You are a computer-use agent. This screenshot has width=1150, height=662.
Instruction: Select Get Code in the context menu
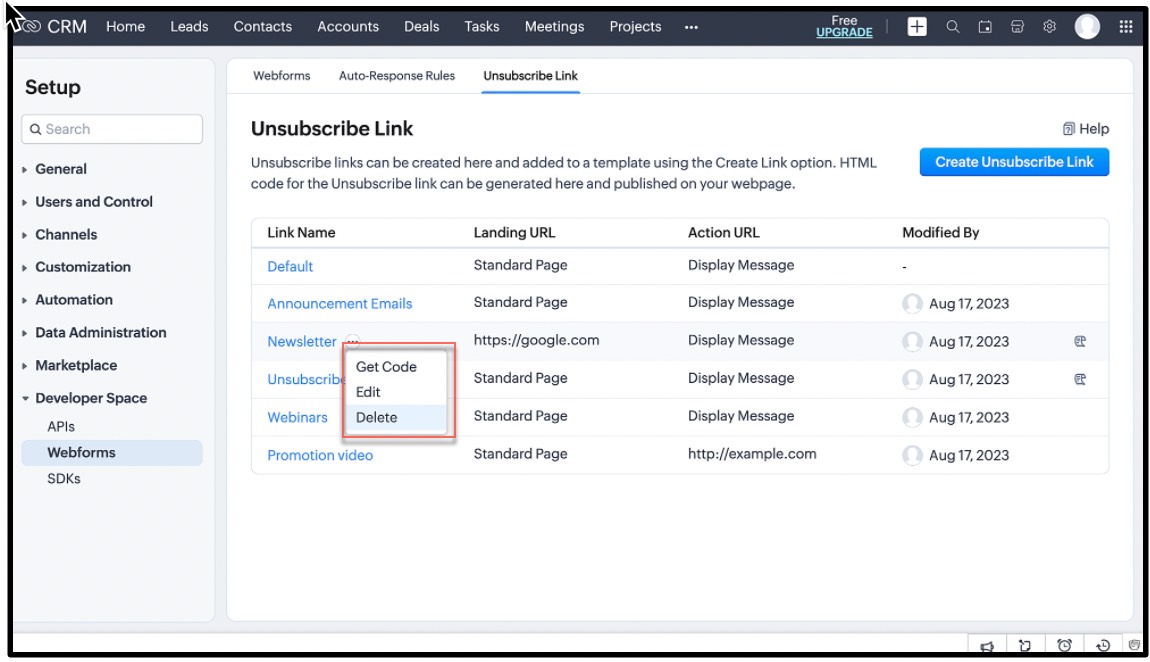tap(386, 367)
